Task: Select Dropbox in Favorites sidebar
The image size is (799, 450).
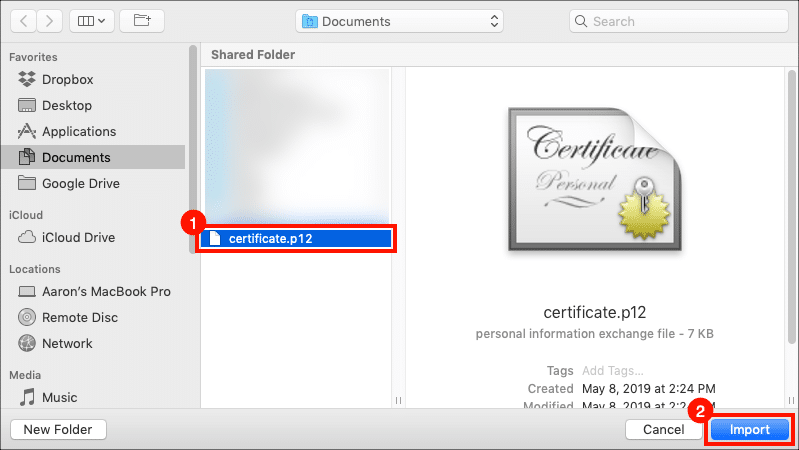Action: (x=67, y=79)
